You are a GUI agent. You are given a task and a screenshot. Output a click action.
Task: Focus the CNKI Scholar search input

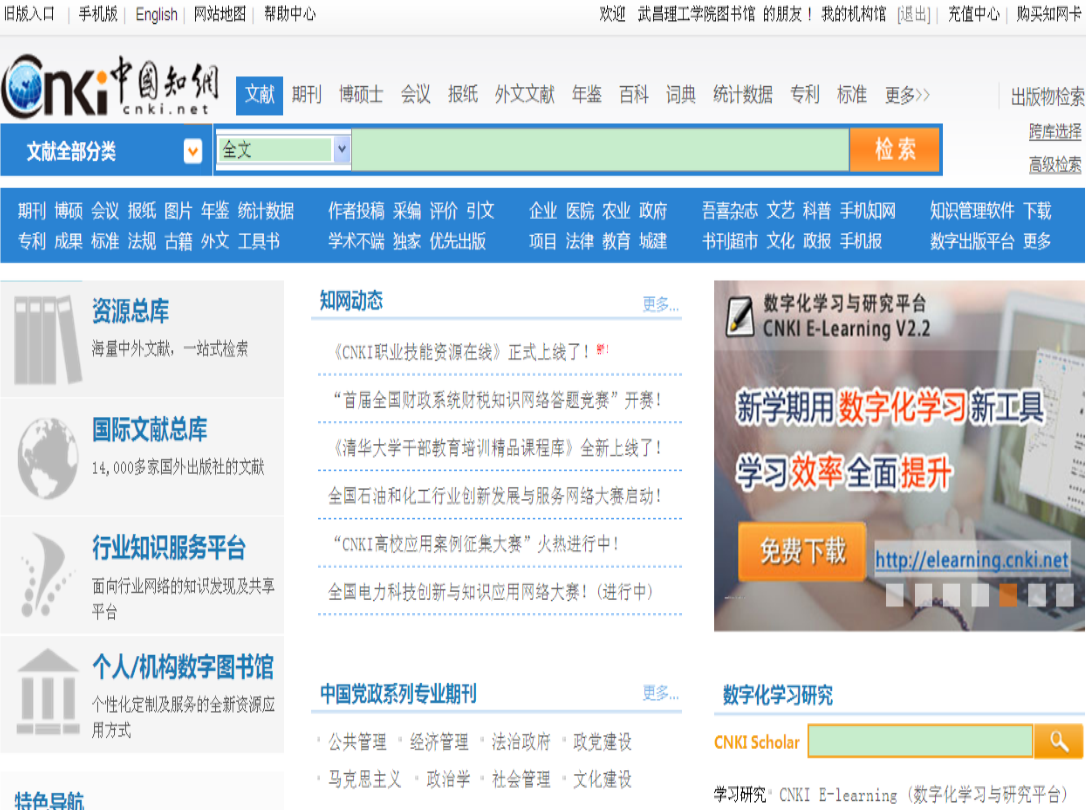coord(920,741)
